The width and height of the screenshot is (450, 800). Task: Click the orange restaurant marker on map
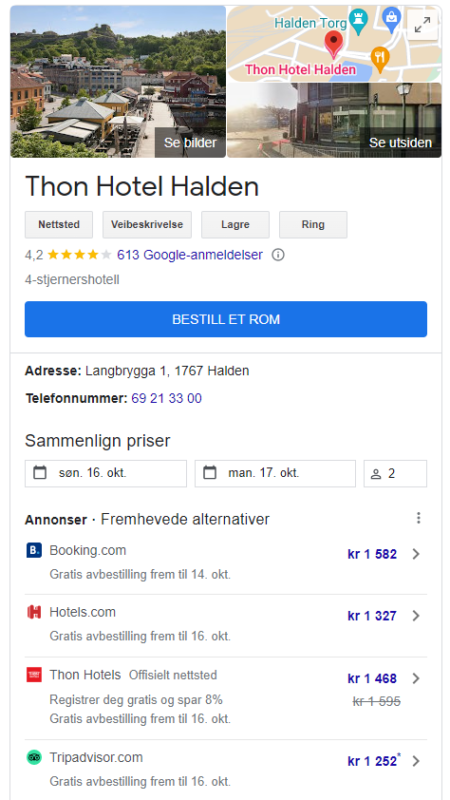[380, 58]
